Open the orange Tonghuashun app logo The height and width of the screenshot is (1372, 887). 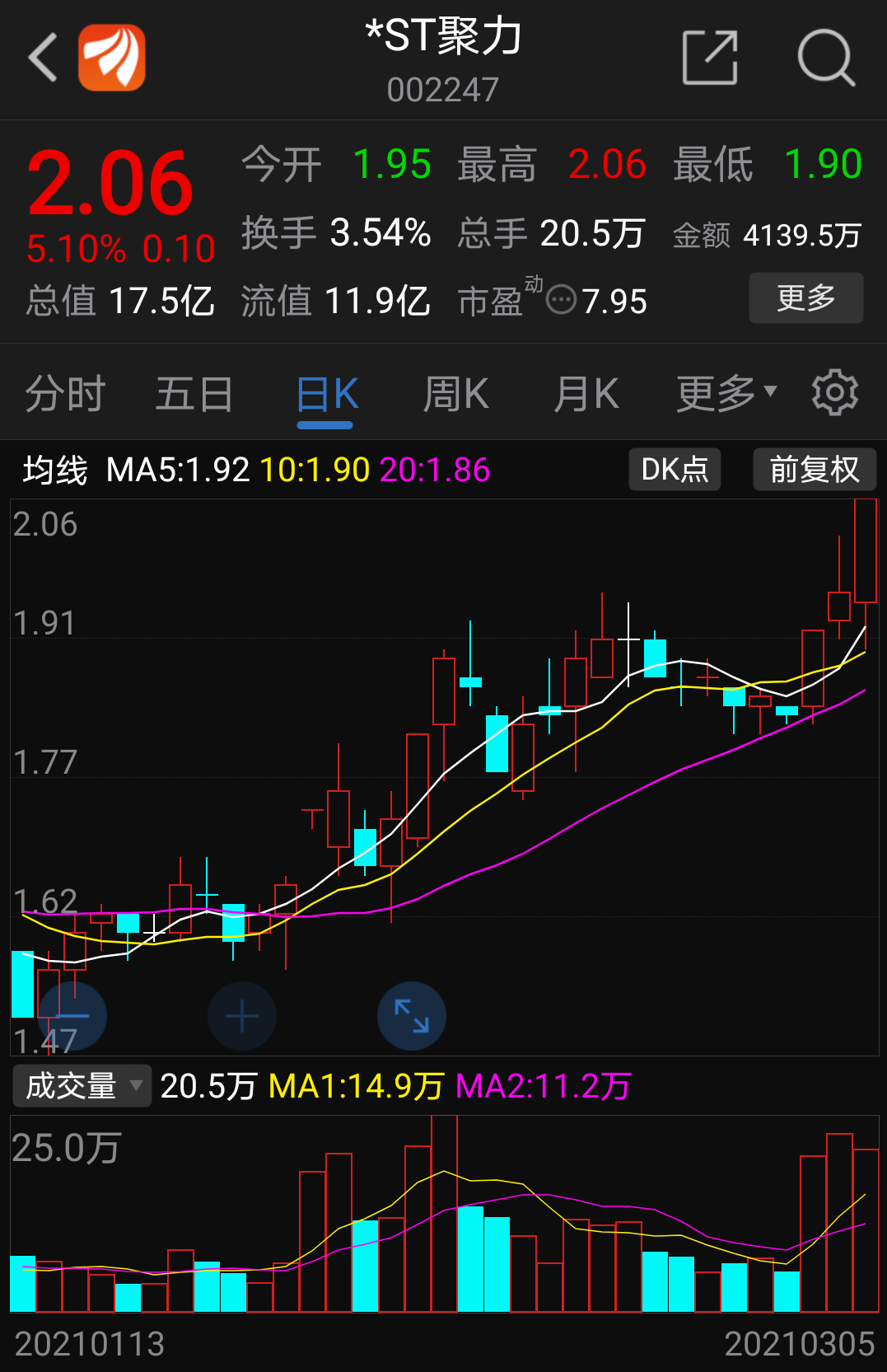(112, 58)
